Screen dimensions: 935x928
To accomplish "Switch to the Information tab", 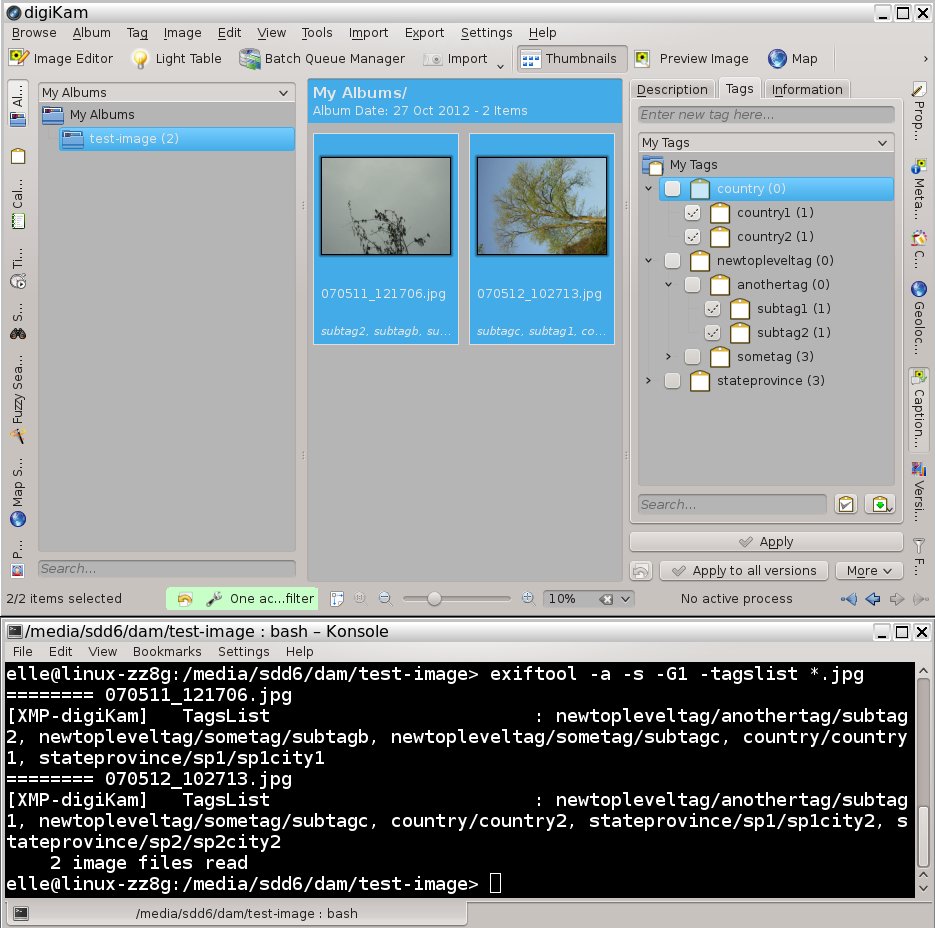I will click(x=807, y=89).
